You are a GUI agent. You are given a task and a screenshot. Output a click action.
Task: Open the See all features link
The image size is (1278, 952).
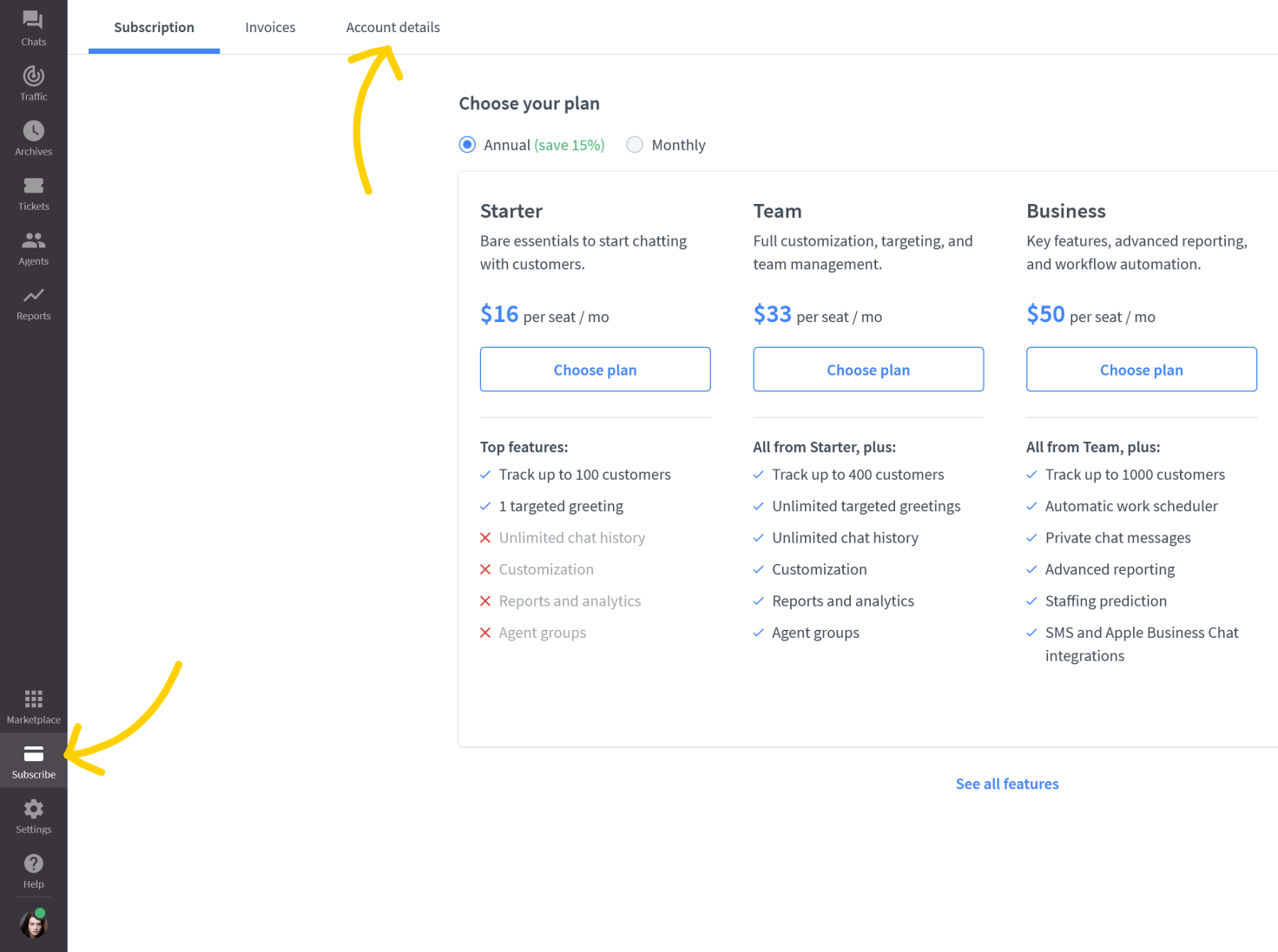pyautogui.click(x=1007, y=784)
